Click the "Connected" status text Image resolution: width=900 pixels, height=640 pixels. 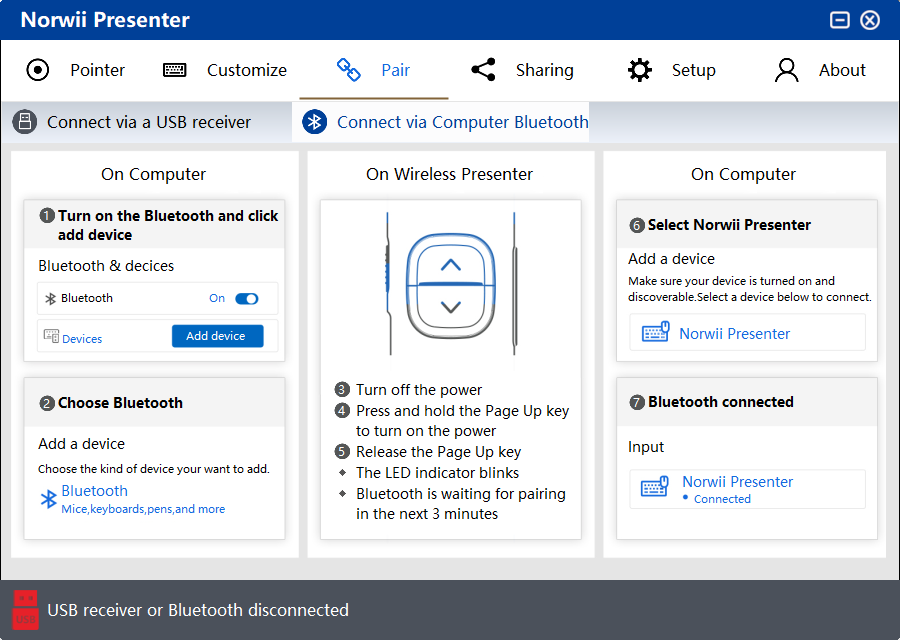coord(722,499)
